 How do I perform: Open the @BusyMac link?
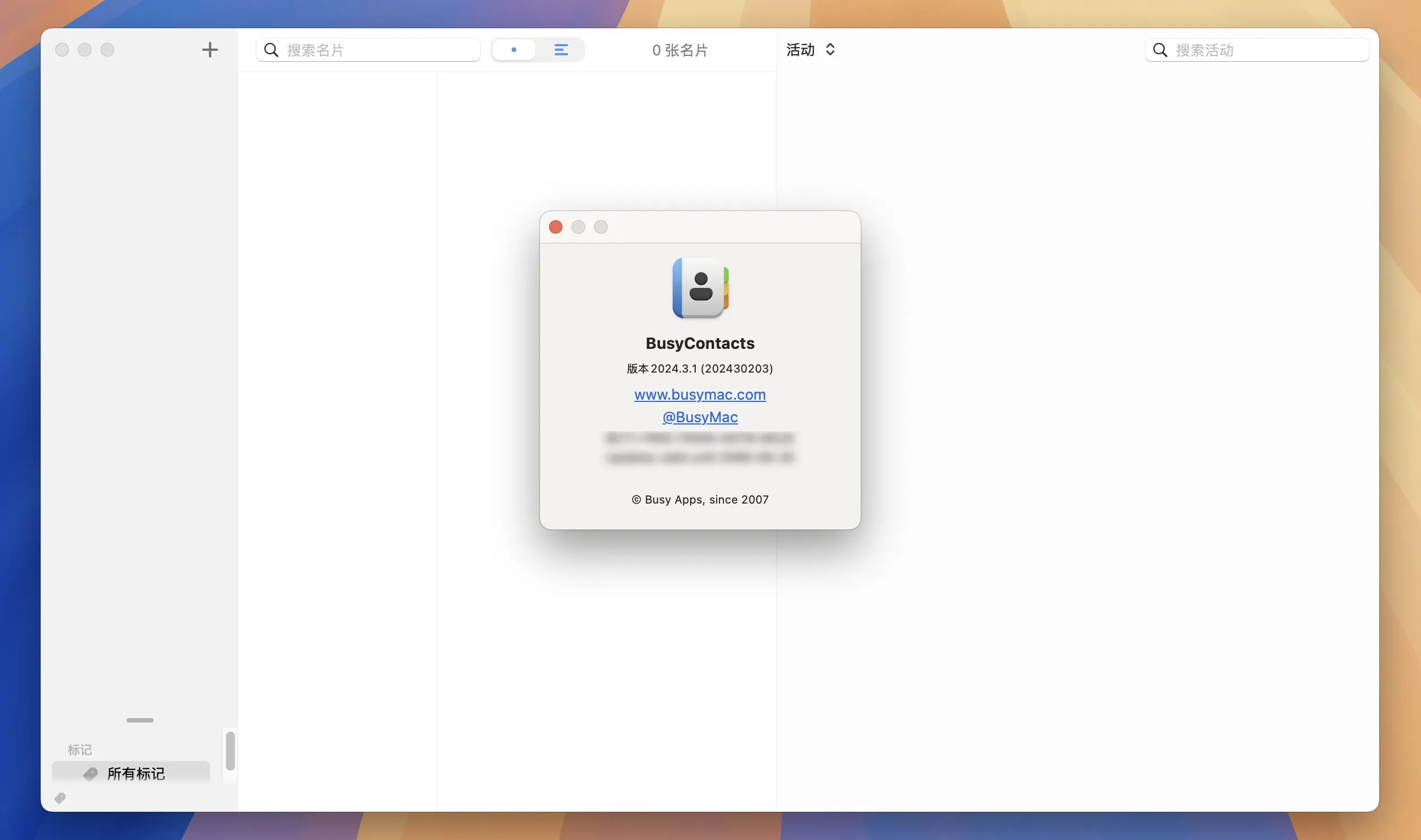[700, 417]
